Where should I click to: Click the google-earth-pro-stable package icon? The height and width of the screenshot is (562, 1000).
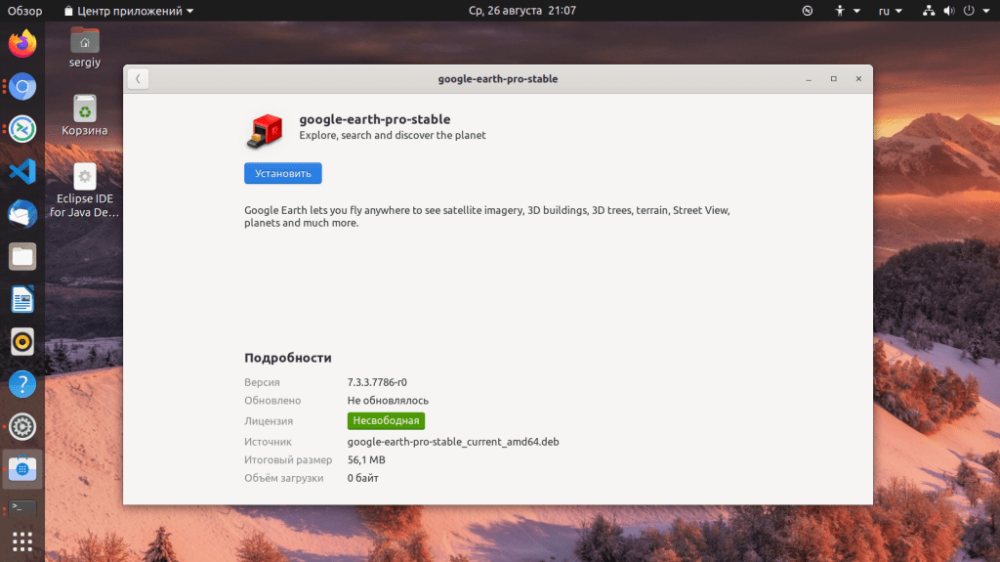click(265, 130)
